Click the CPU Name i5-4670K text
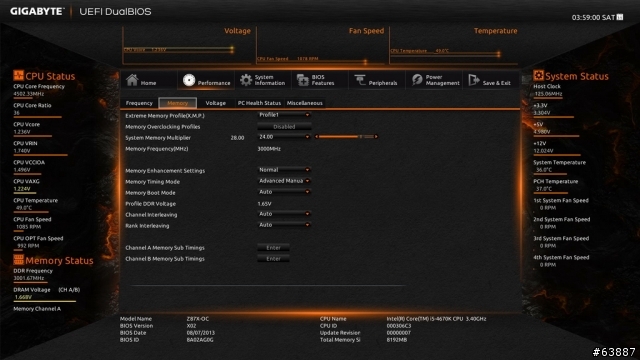The image size is (640, 360). (x=436, y=319)
